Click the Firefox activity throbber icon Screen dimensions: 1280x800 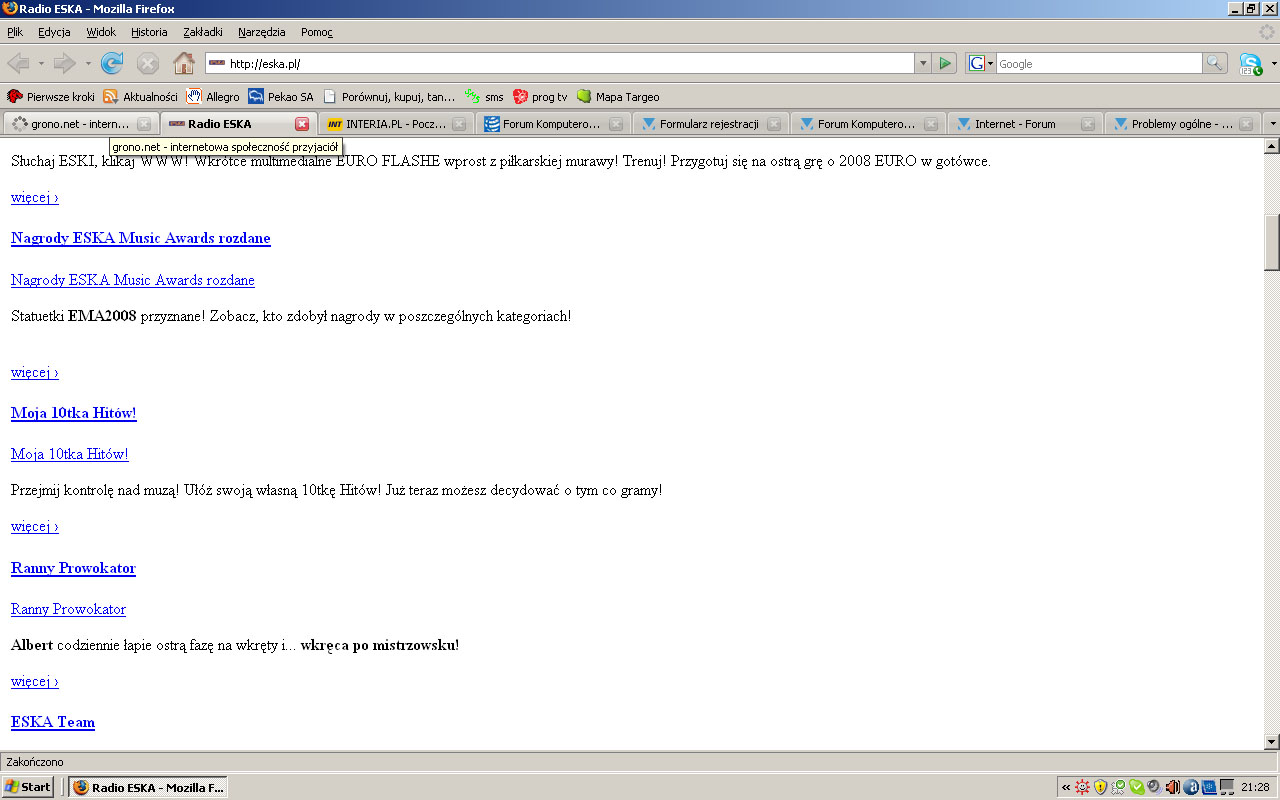(x=1267, y=32)
